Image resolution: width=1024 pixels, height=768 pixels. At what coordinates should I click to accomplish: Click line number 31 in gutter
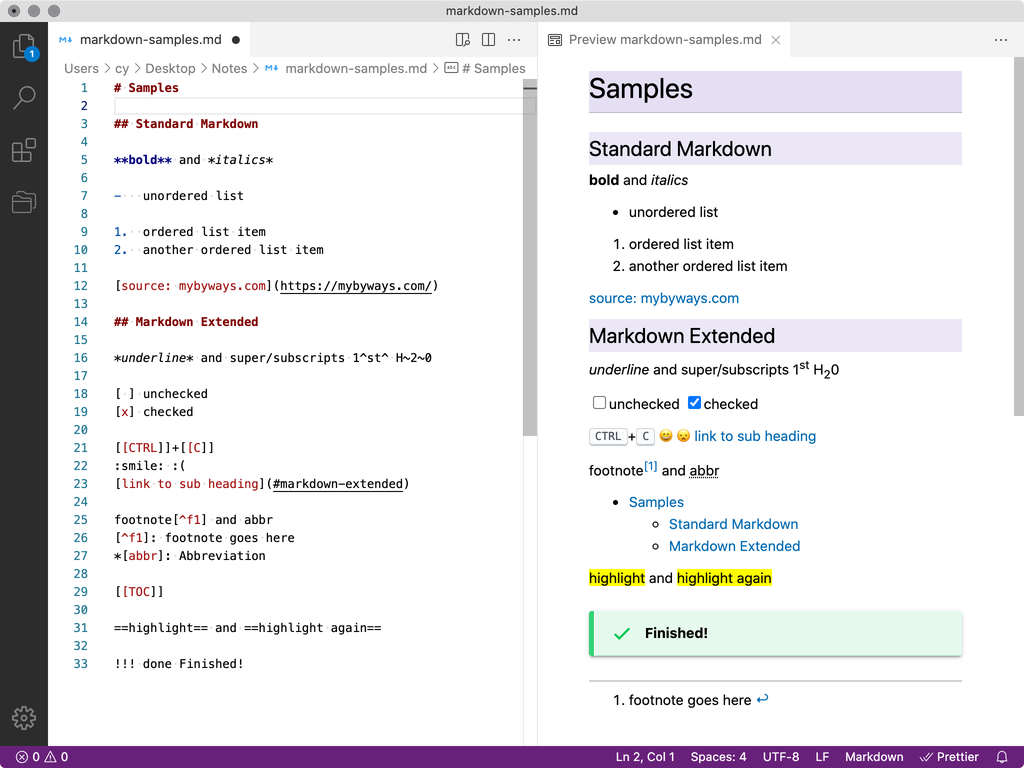tap(80, 628)
